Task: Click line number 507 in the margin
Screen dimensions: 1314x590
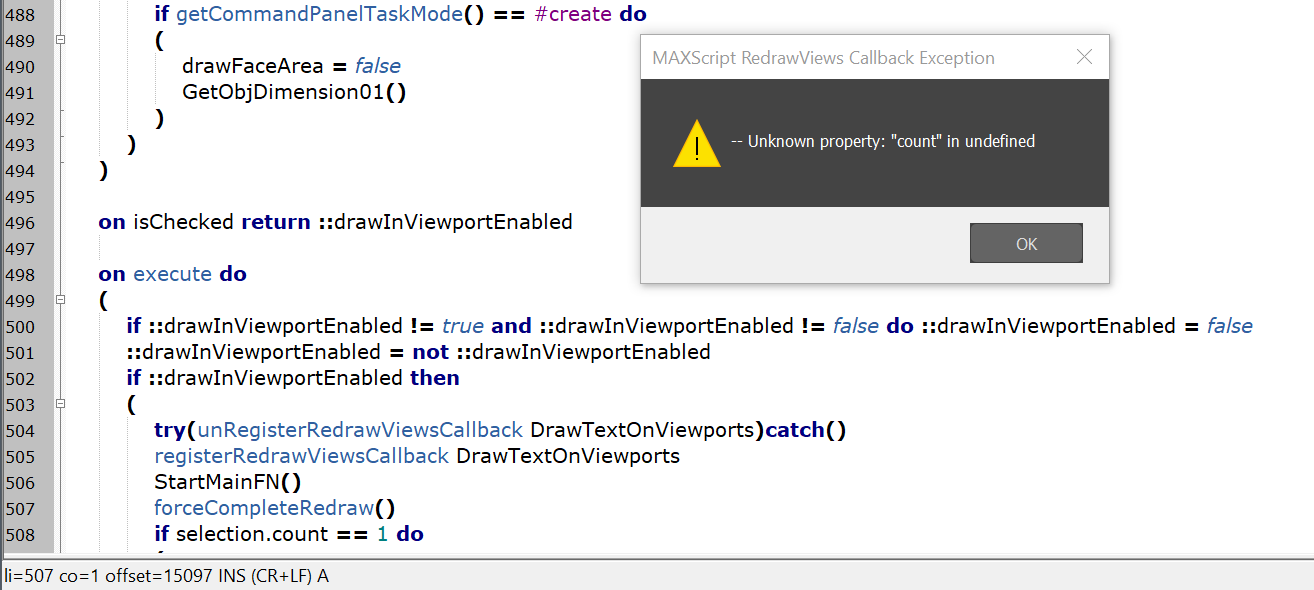Action: click(20, 509)
